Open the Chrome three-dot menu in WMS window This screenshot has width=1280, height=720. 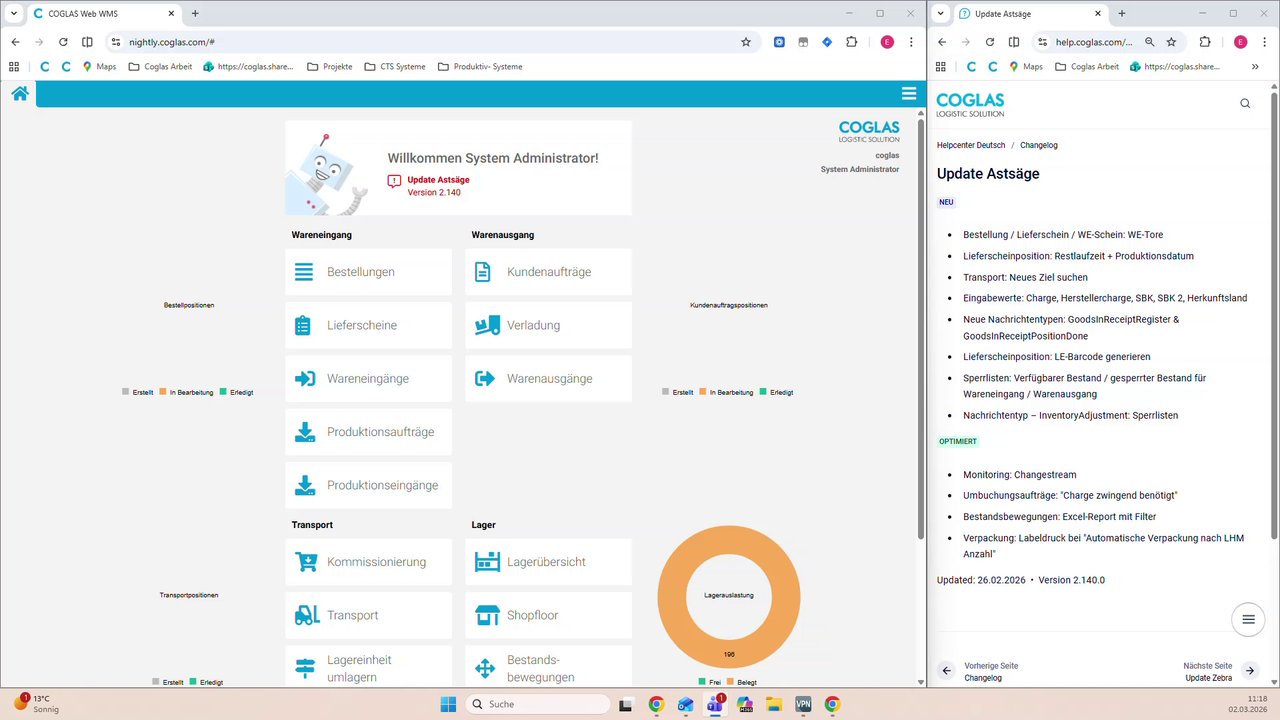coord(911,42)
